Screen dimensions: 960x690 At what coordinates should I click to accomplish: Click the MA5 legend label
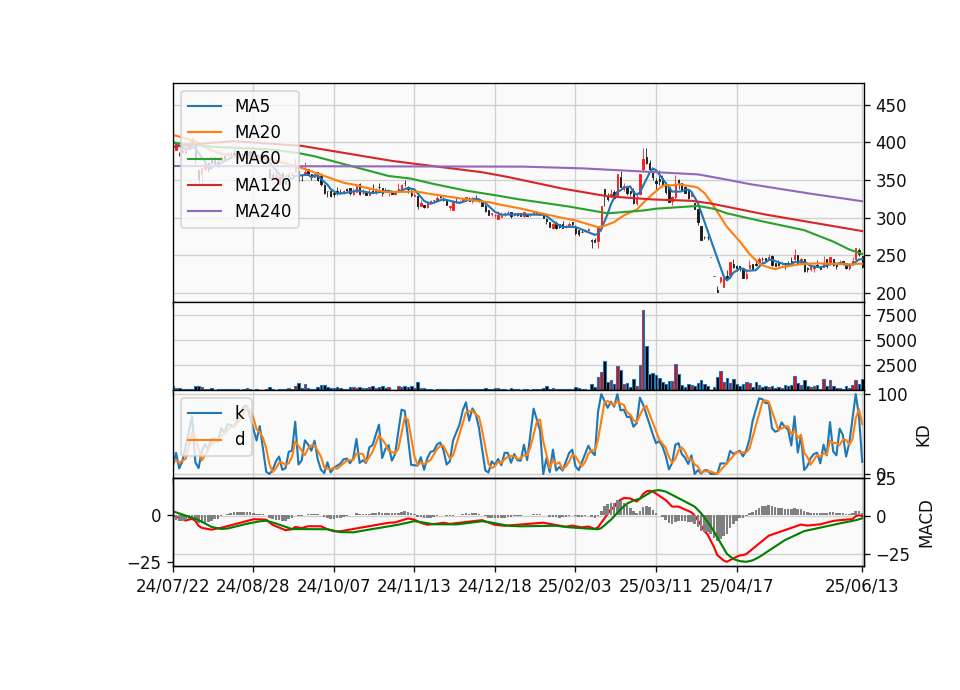[x=252, y=106]
